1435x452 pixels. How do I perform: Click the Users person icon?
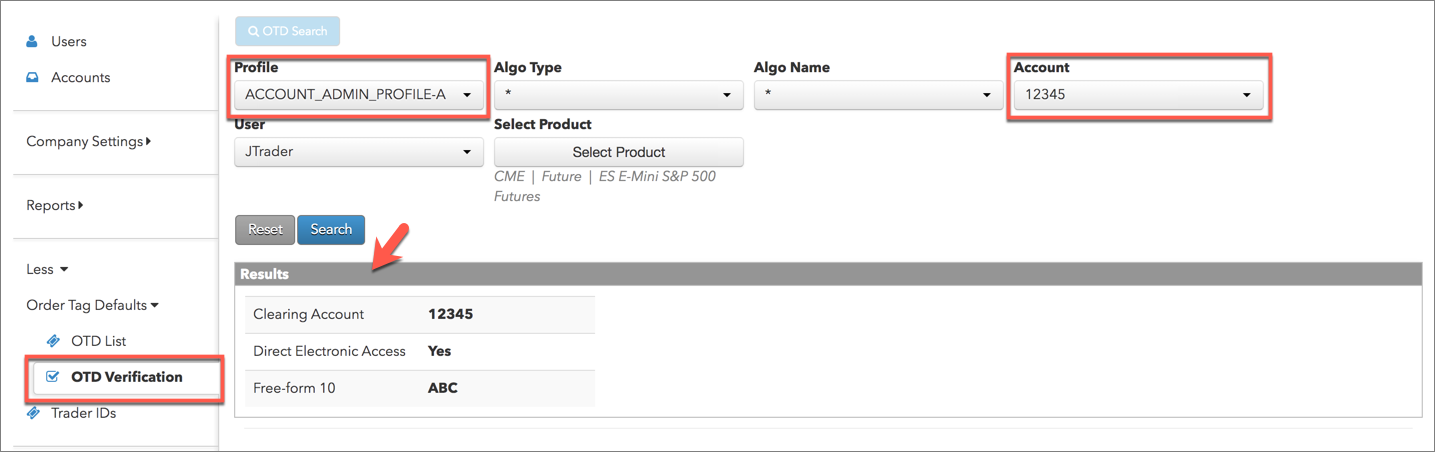(32, 42)
